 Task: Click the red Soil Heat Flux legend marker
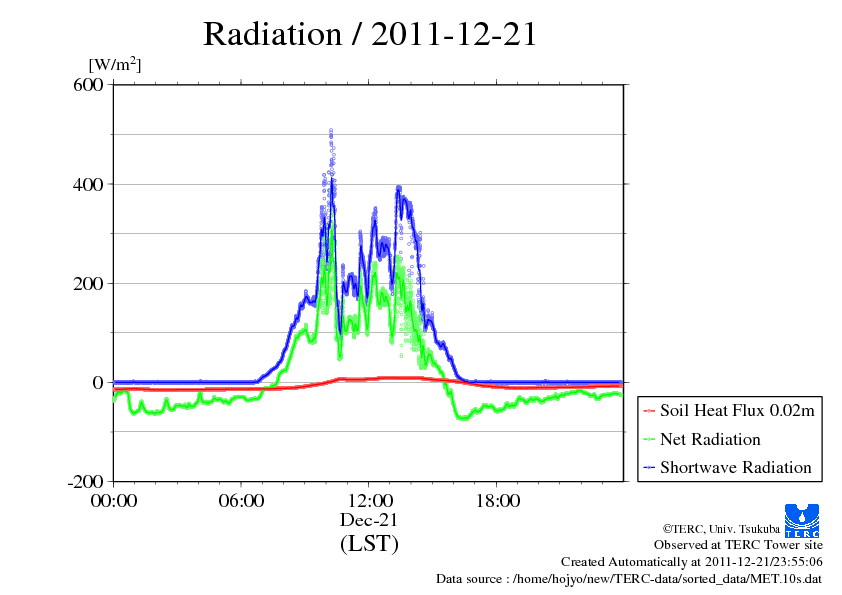pos(649,411)
